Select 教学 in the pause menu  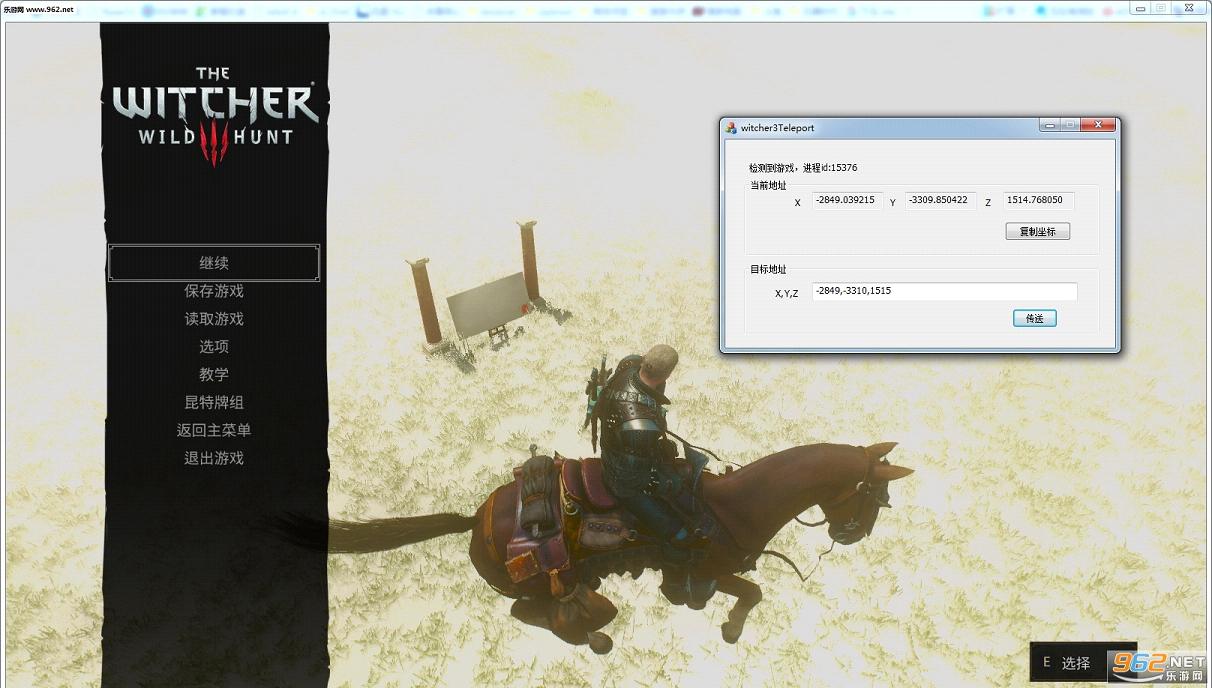click(214, 375)
